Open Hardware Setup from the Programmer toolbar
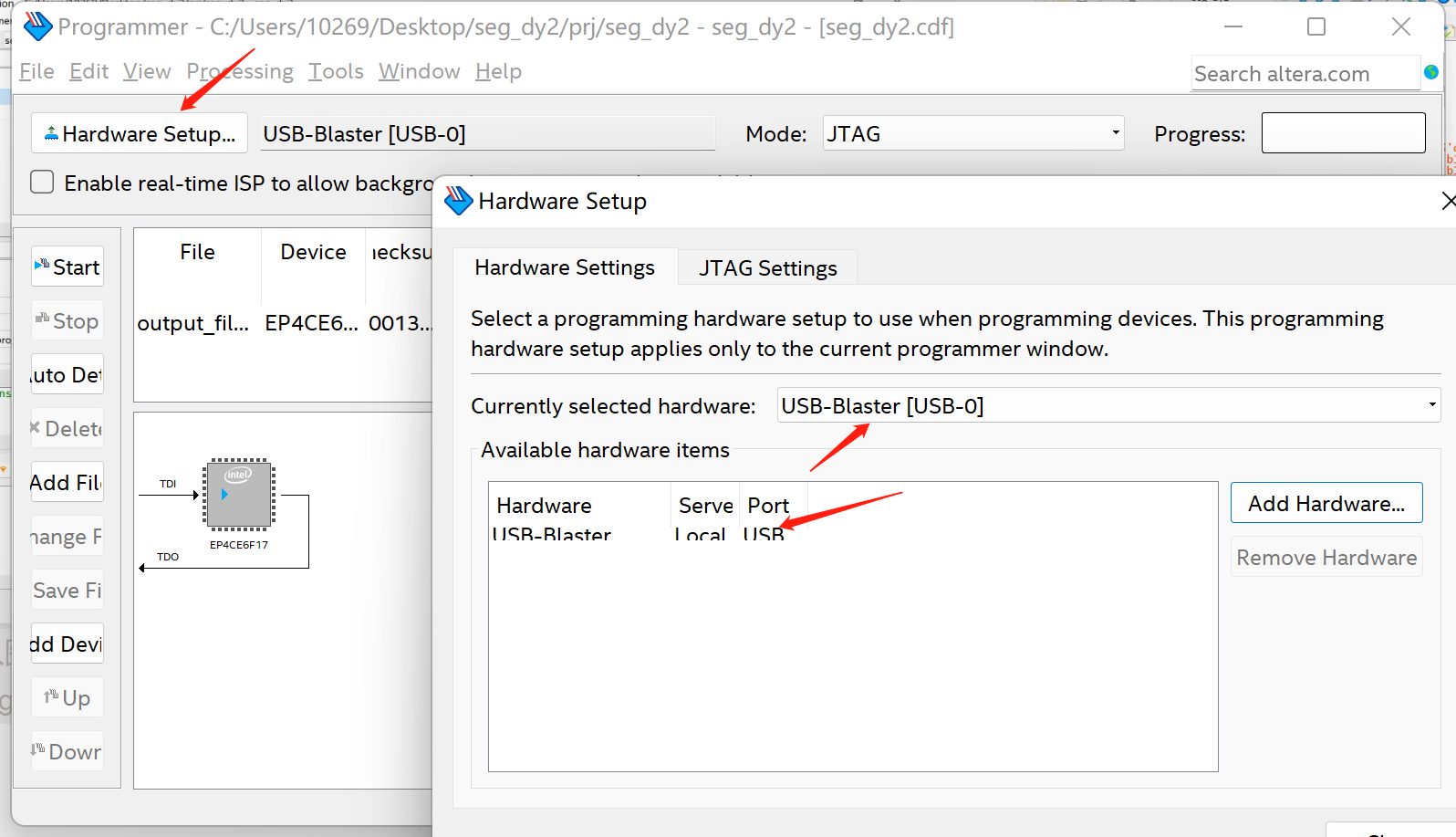This screenshot has height=837, width=1456. (x=140, y=133)
